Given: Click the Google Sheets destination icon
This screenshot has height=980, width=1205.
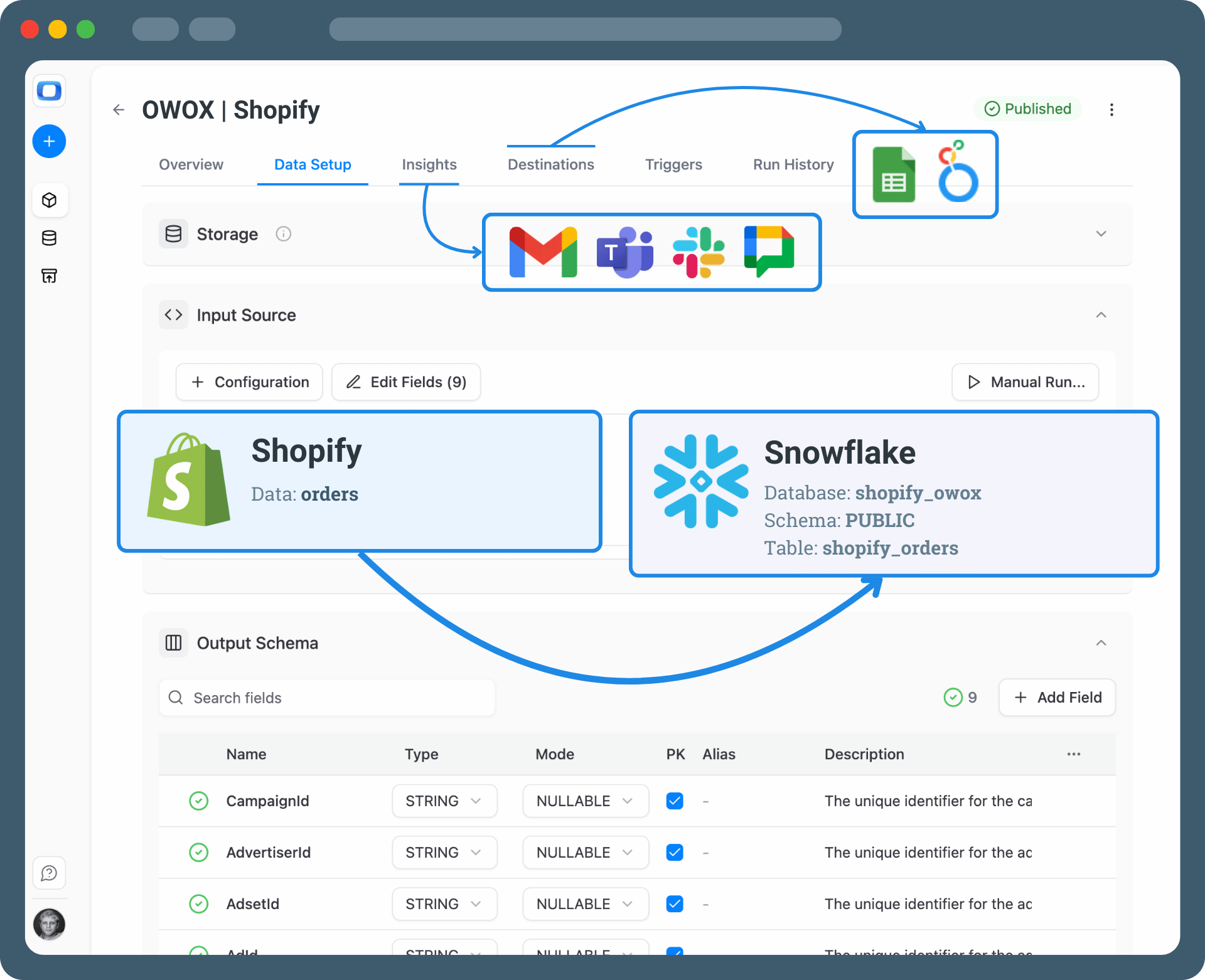Looking at the screenshot, I should 894,175.
